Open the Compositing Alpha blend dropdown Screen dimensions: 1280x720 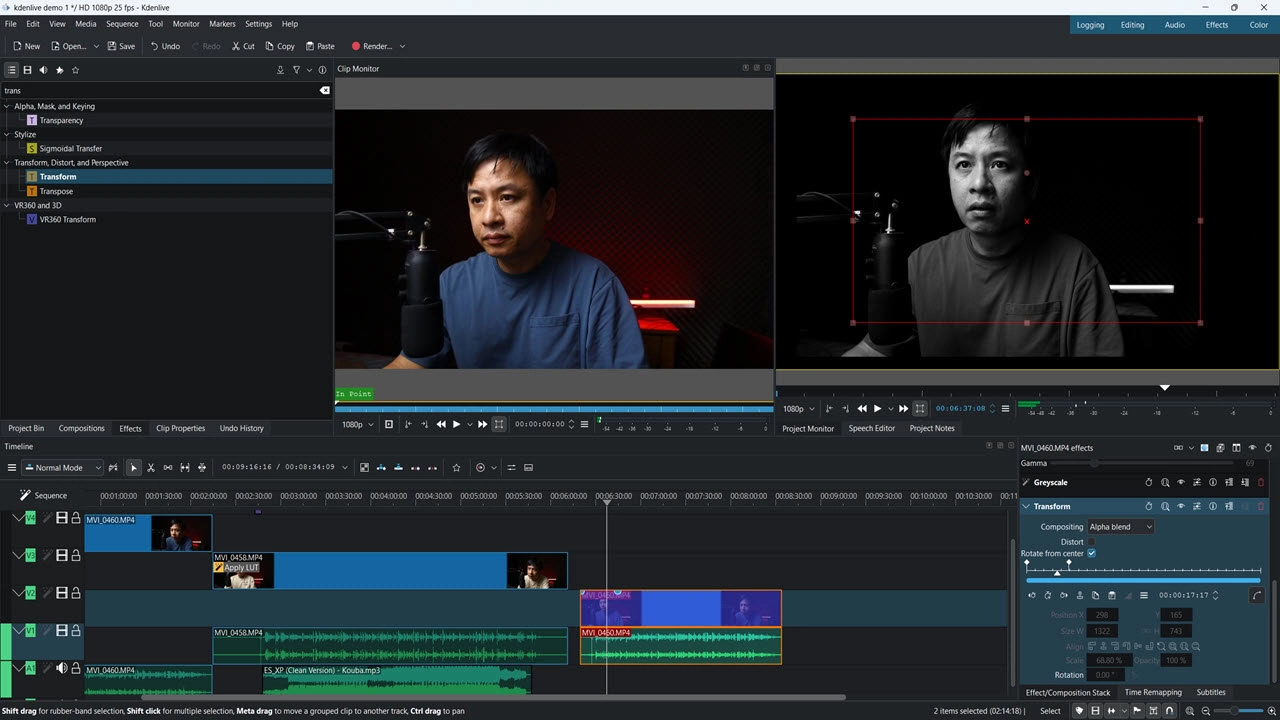pyautogui.click(x=1120, y=527)
